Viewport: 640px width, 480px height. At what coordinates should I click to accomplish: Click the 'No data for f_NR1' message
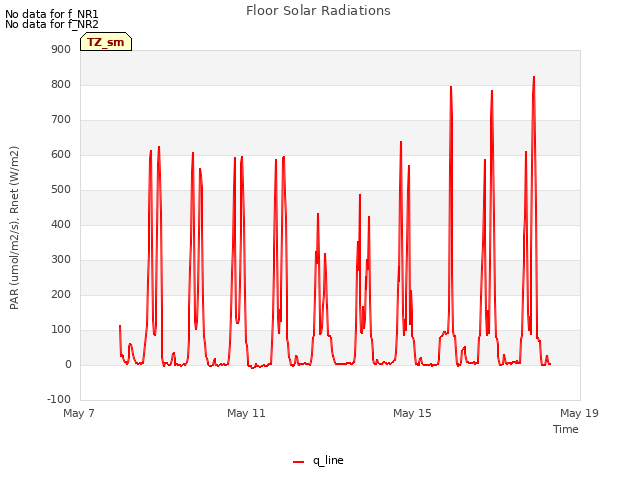pyautogui.click(x=52, y=14)
